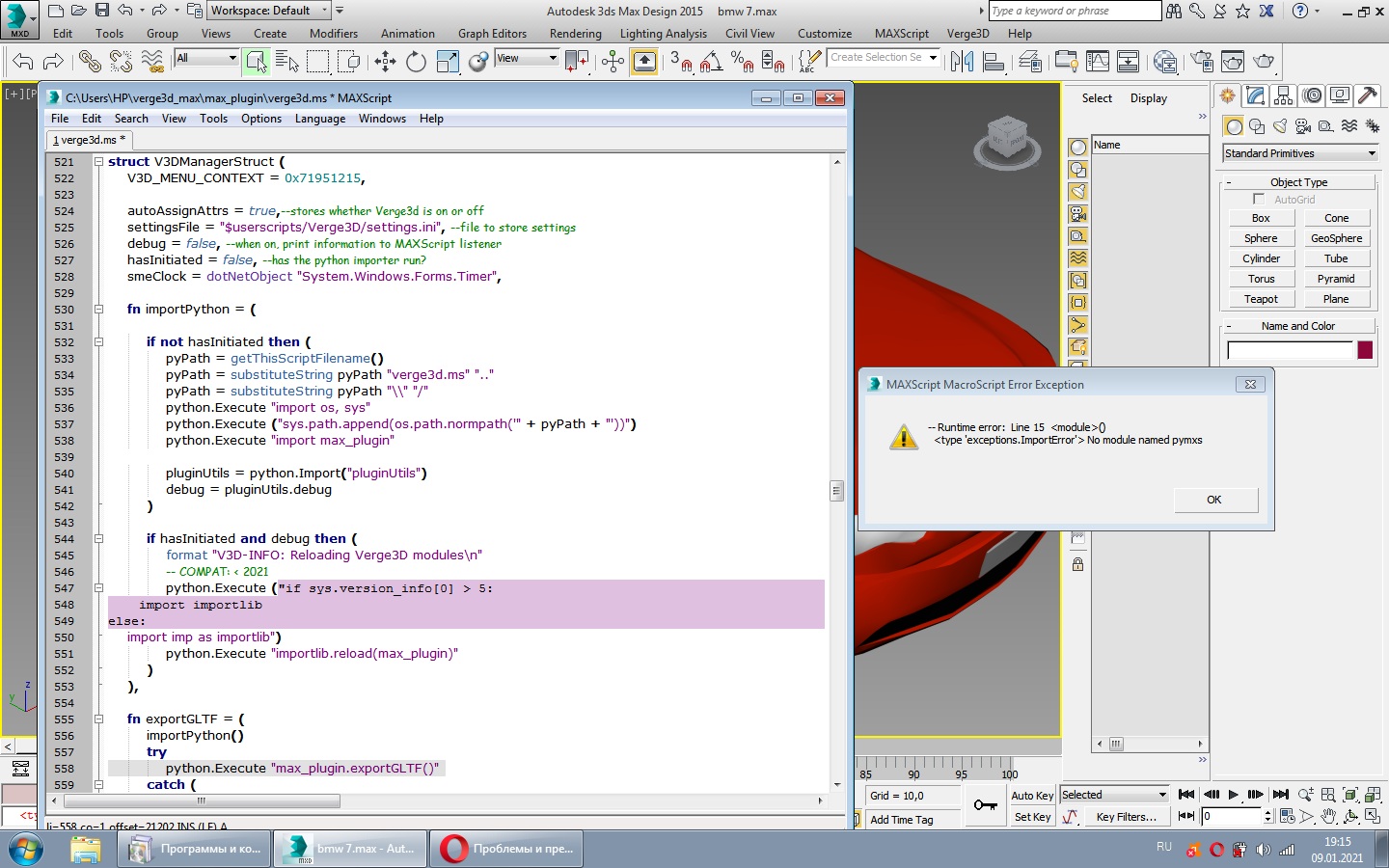Image resolution: width=1389 pixels, height=868 pixels.
Task: Activate Select and Rotate tool
Action: [416, 62]
